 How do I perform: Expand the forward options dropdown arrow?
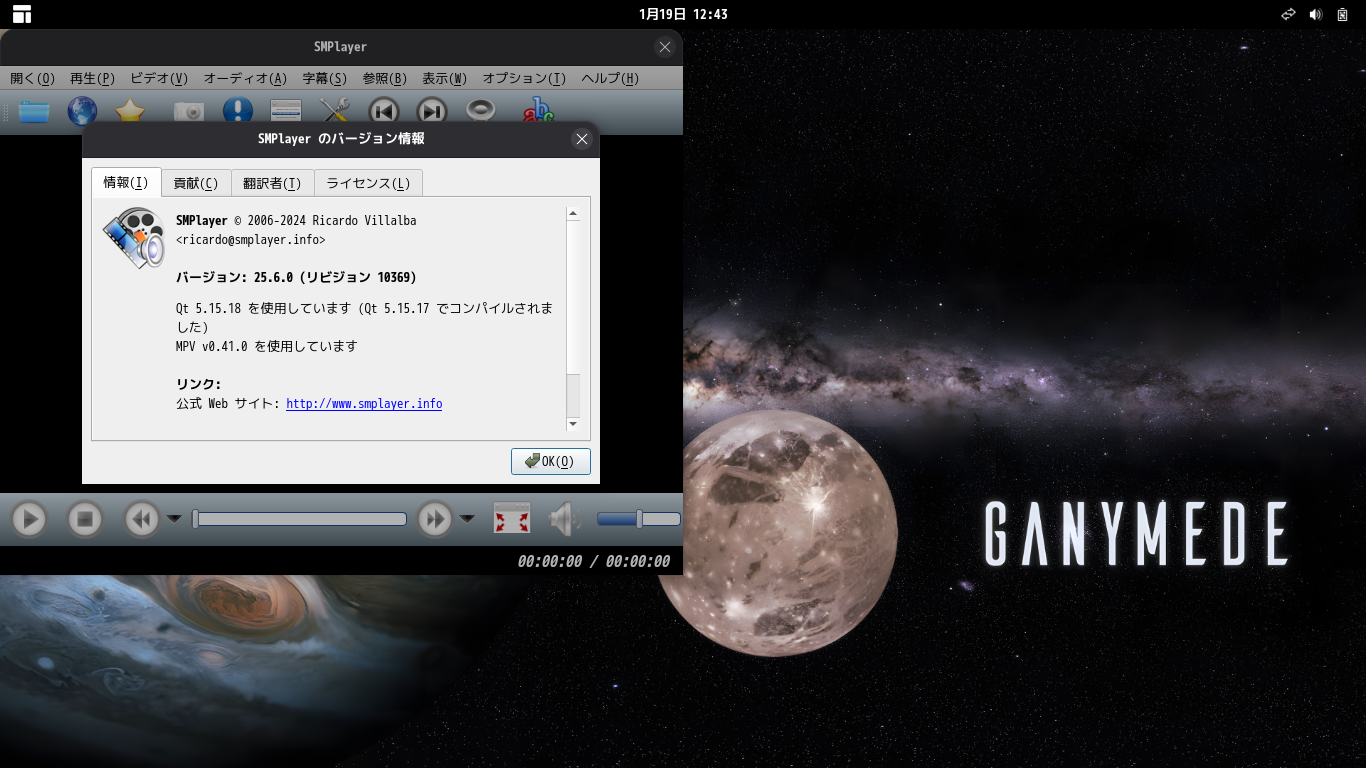coord(467,519)
